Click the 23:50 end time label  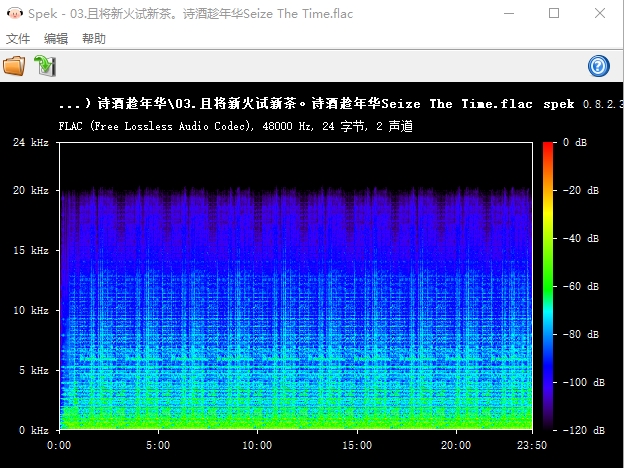[532, 445]
